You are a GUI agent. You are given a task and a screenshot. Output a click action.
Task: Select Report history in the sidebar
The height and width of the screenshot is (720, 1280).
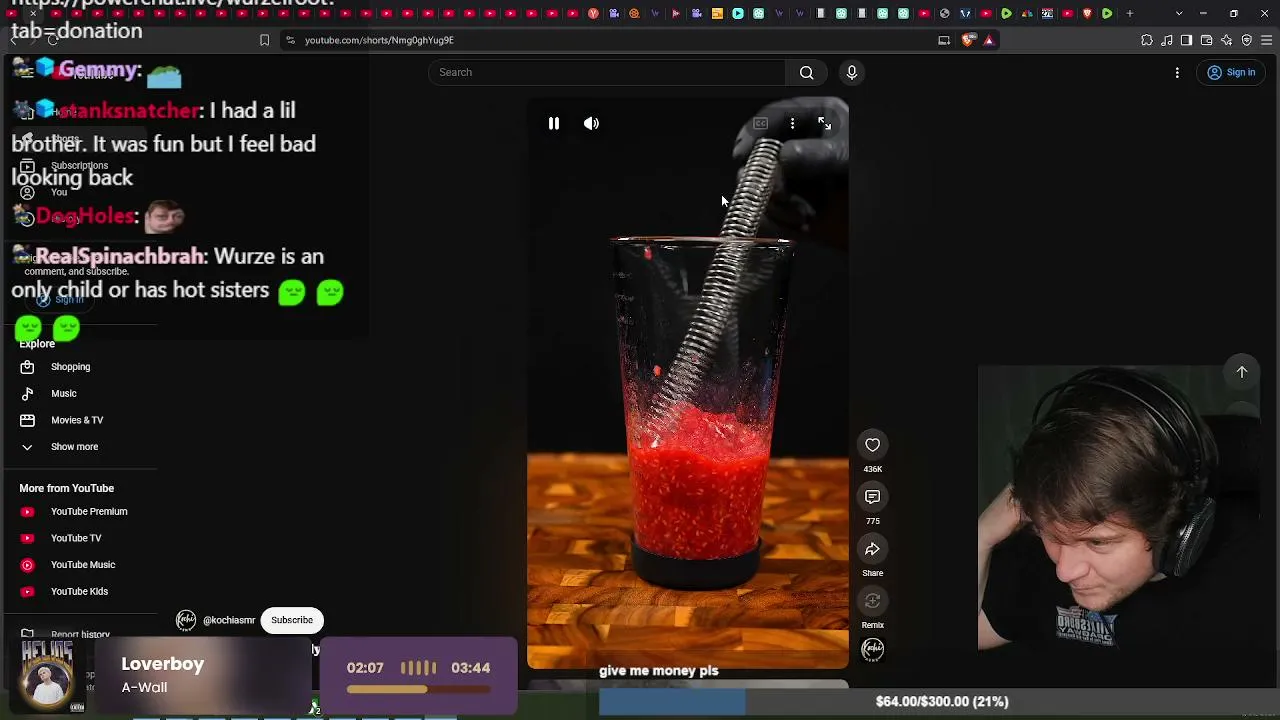[x=80, y=635]
